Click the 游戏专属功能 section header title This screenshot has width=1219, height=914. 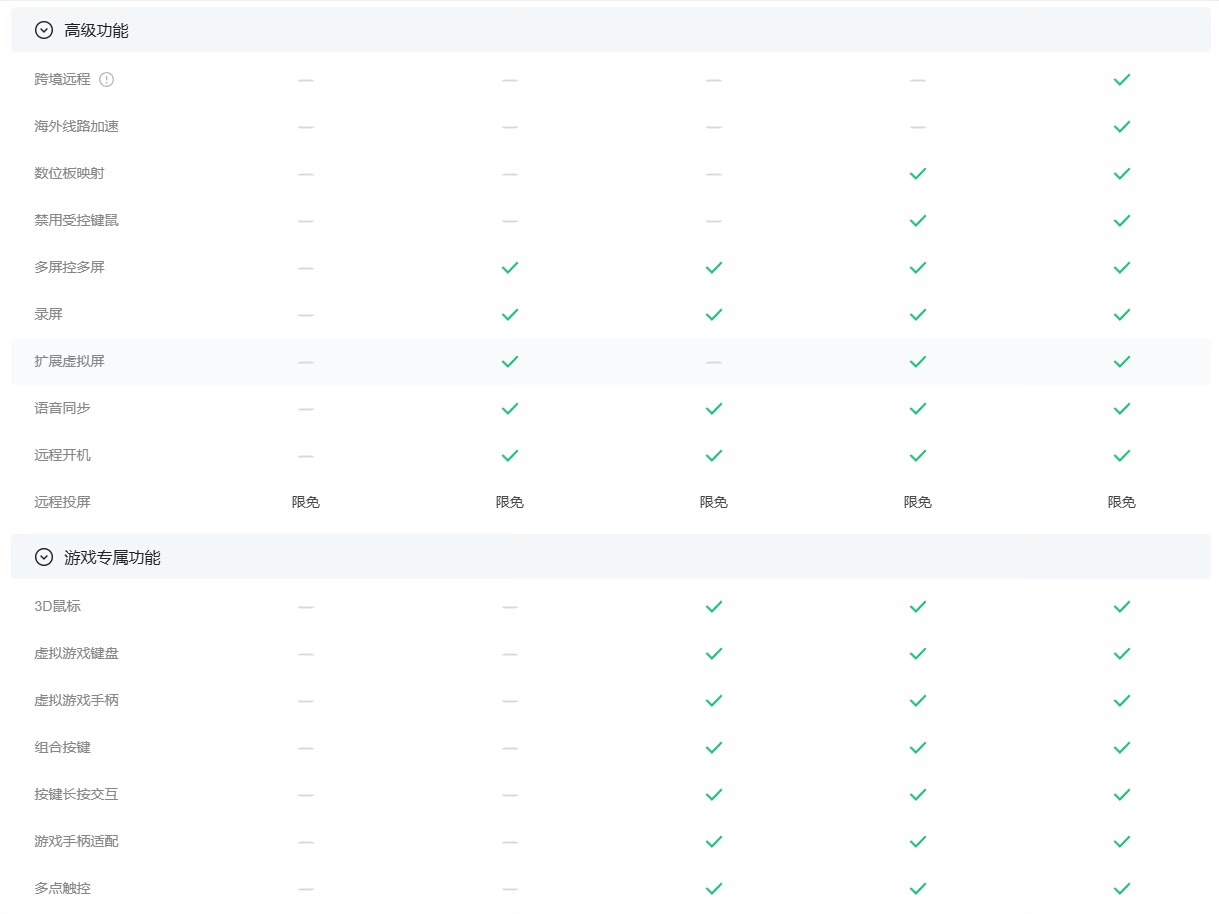112,557
